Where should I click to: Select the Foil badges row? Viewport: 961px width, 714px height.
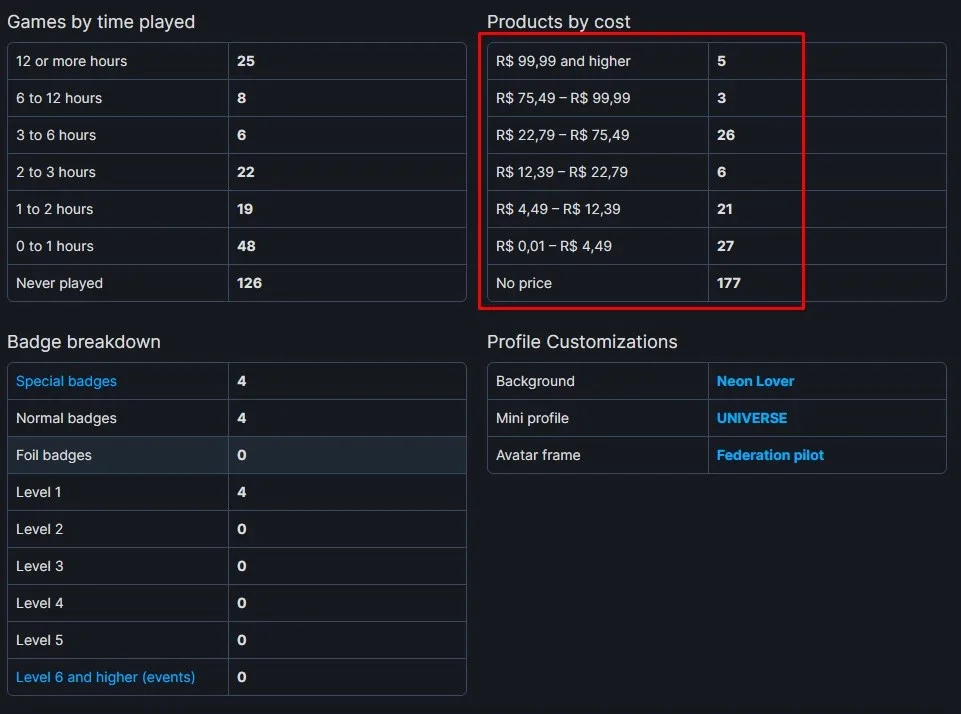pyautogui.click(x=237, y=455)
